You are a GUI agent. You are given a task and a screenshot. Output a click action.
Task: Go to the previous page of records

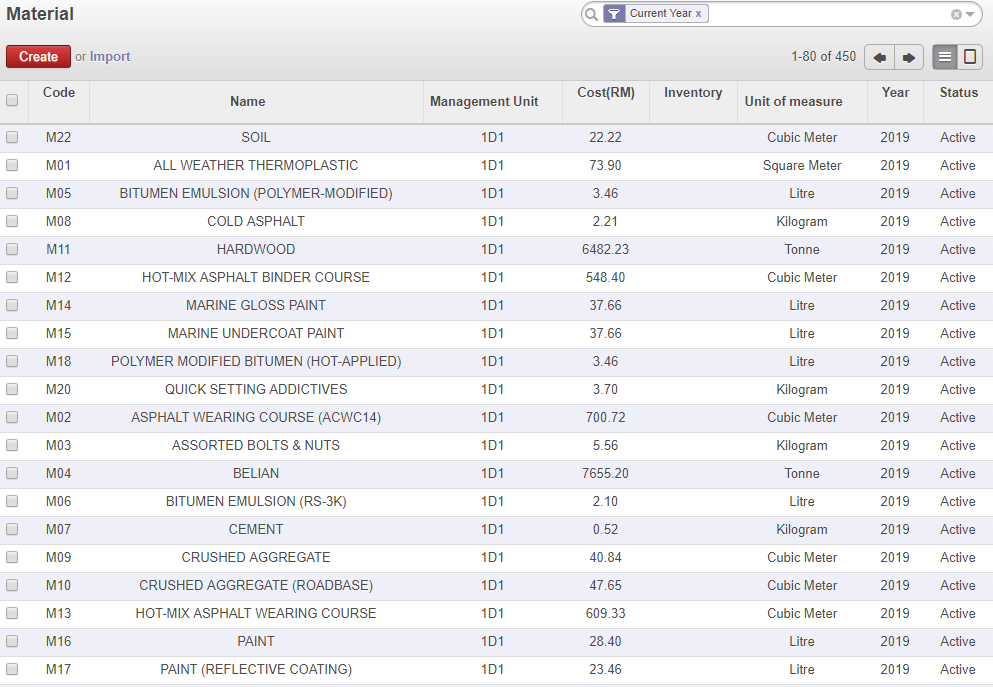[879, 57]
